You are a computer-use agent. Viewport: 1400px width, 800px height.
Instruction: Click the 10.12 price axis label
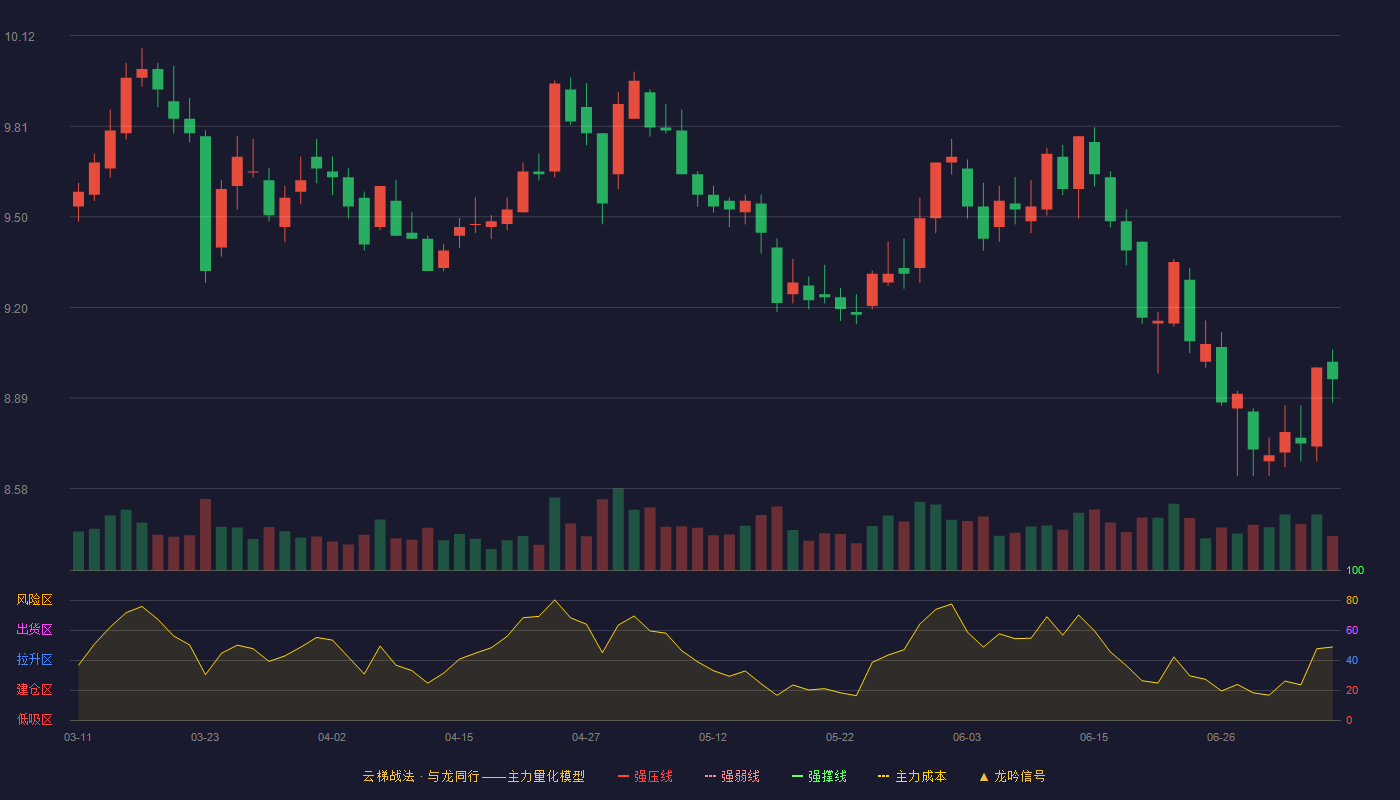pyautogui.click(x=19, y=37)
